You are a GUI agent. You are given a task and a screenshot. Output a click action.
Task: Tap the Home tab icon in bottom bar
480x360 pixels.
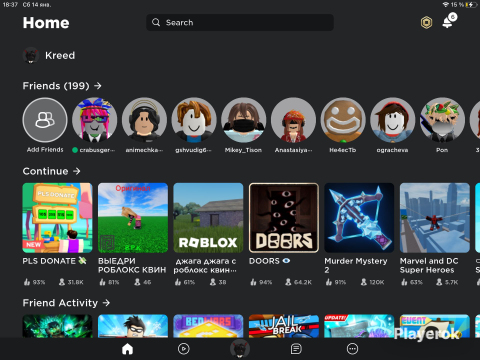coord(127,349)
